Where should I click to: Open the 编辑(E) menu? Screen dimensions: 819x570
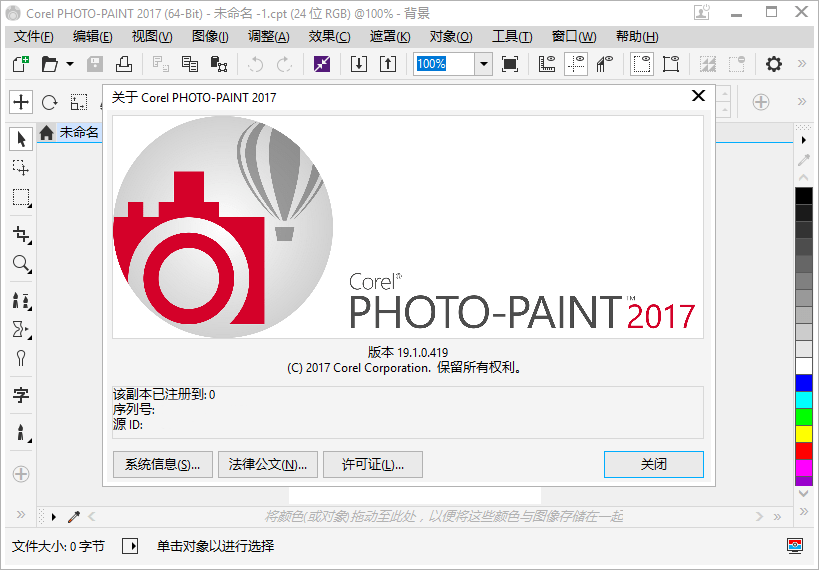[x=92, y=37]
